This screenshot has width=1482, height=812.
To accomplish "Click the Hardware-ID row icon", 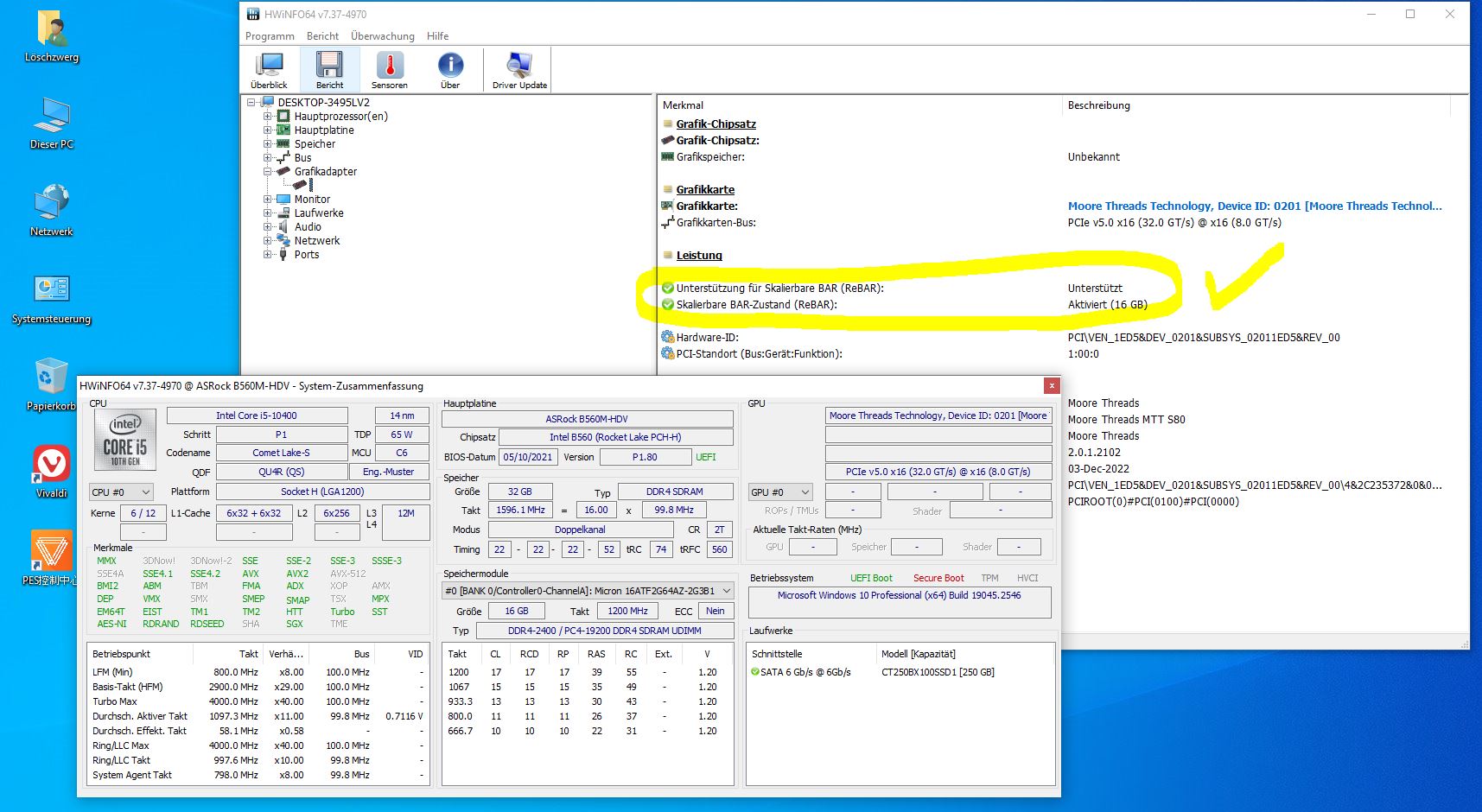I will (668, 337).
